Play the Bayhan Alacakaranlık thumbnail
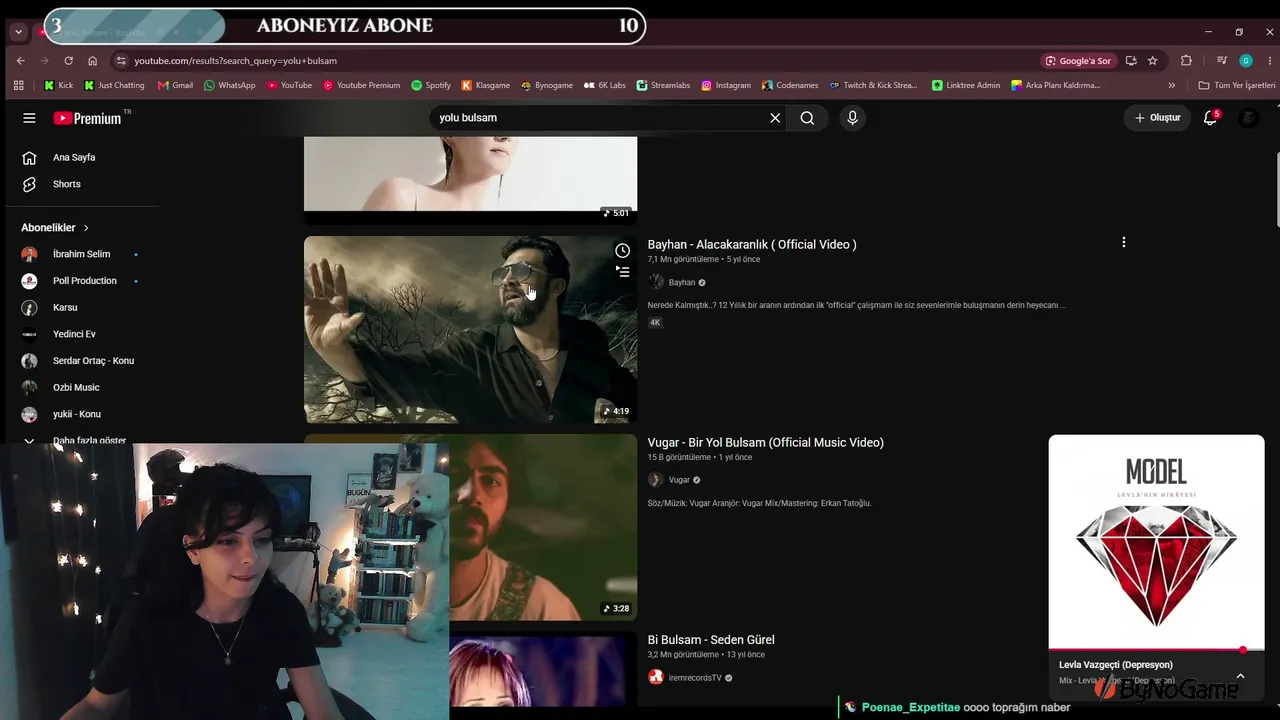Screen dimensions: 1280x720 pyautogui.click(x=470, y=330)
